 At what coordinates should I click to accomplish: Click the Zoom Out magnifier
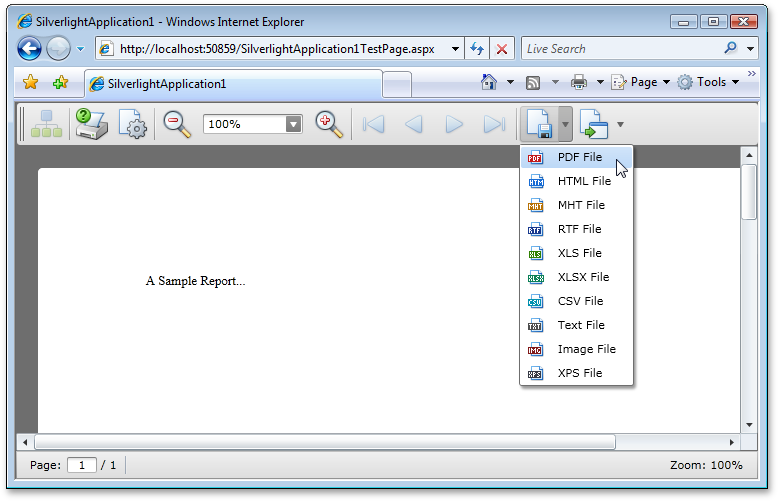click(x=177, y=124)
